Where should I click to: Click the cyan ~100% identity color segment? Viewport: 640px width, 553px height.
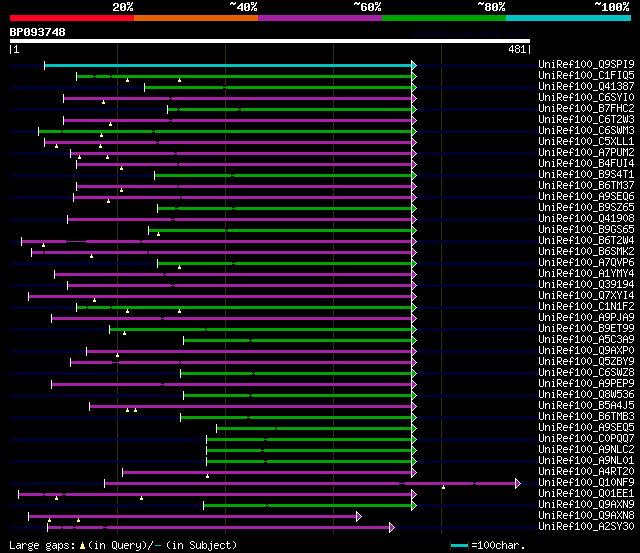[568, 18]
